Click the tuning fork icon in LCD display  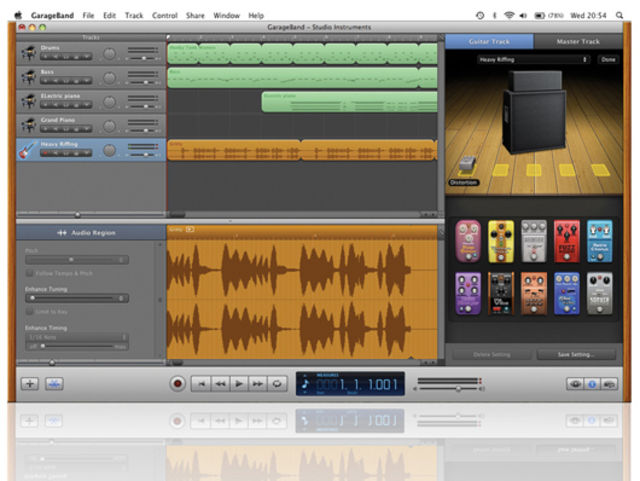coord(305,384)
